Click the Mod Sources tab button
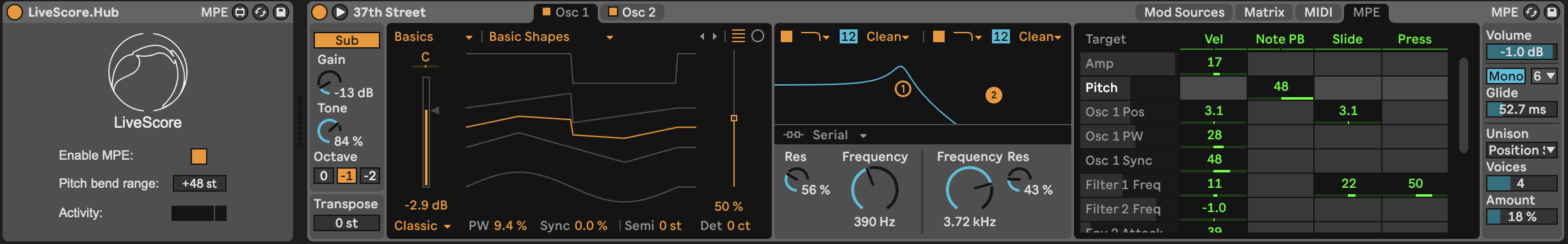Image resolution: width=1568 pixels, height=244 pixels. coord(1184,12)
